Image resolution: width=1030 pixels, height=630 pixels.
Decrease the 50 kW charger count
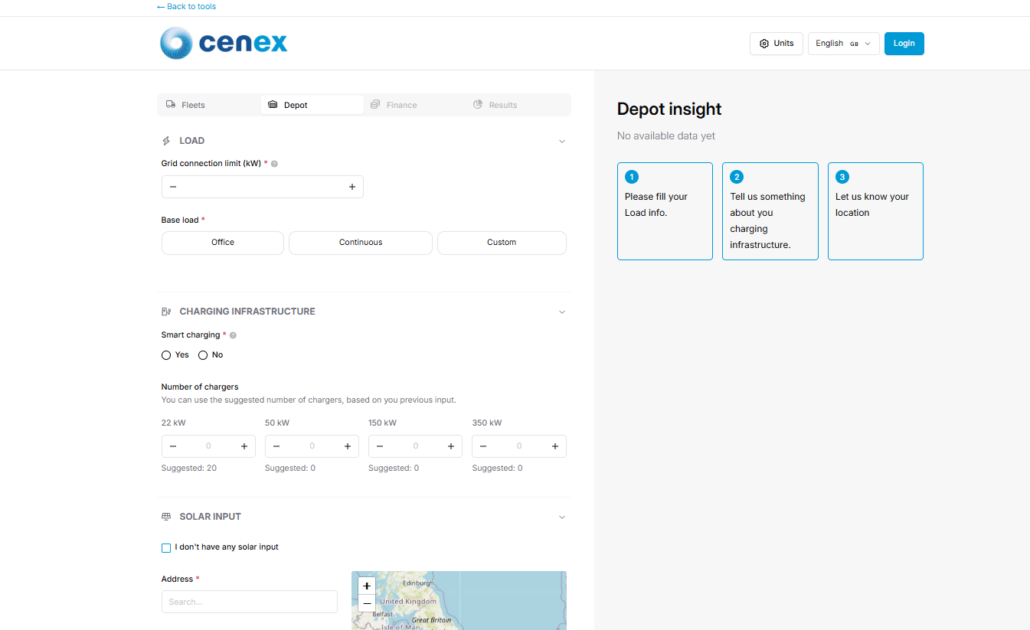click(x=277, y=446)
